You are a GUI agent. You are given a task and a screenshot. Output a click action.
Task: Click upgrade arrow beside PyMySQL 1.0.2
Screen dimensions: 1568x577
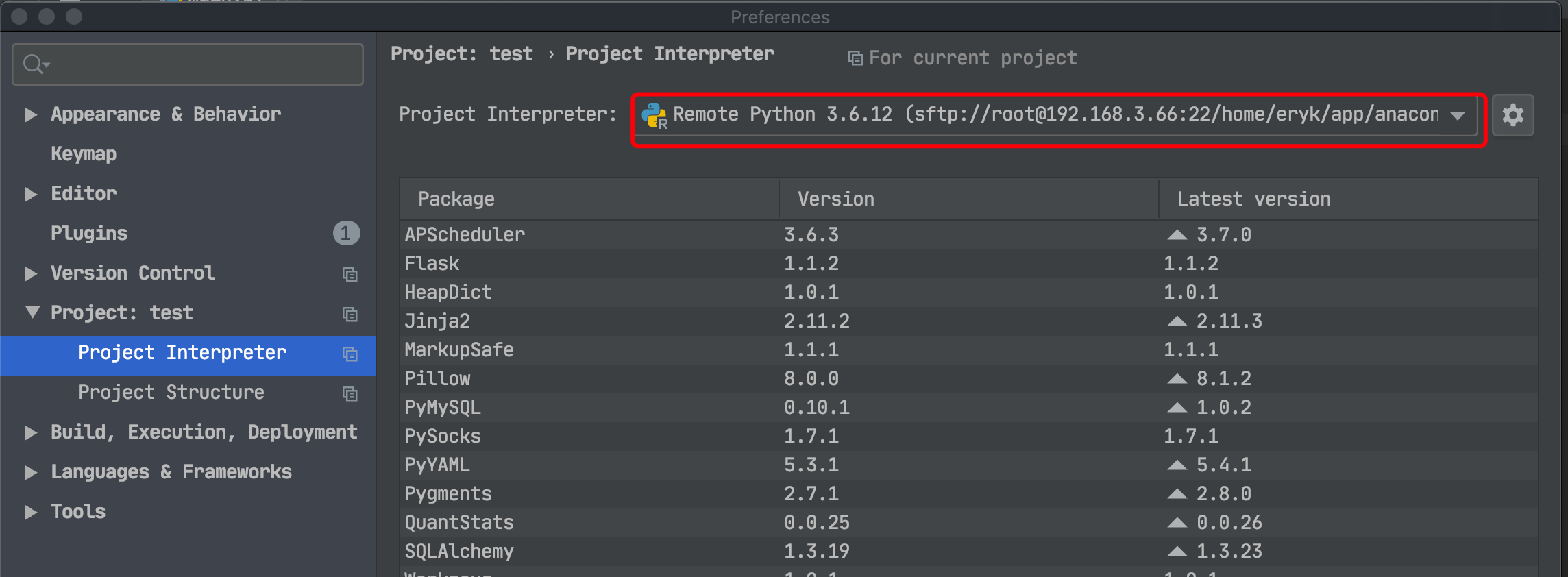(x=1177, y=408)
